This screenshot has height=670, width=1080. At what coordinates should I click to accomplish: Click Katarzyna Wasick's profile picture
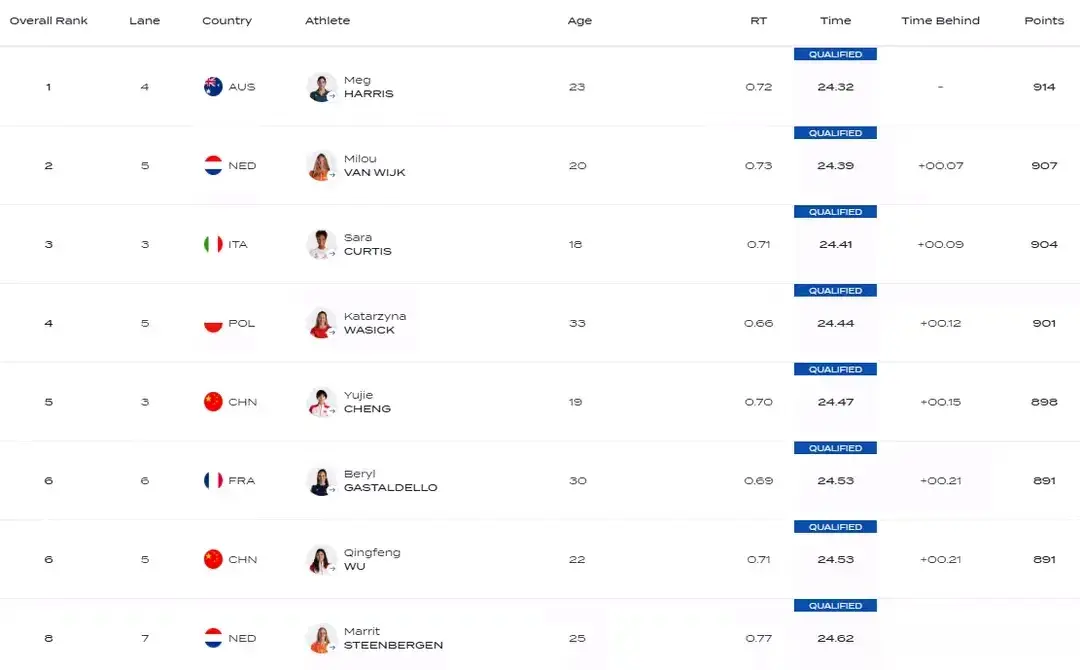(x=321, y=323)
